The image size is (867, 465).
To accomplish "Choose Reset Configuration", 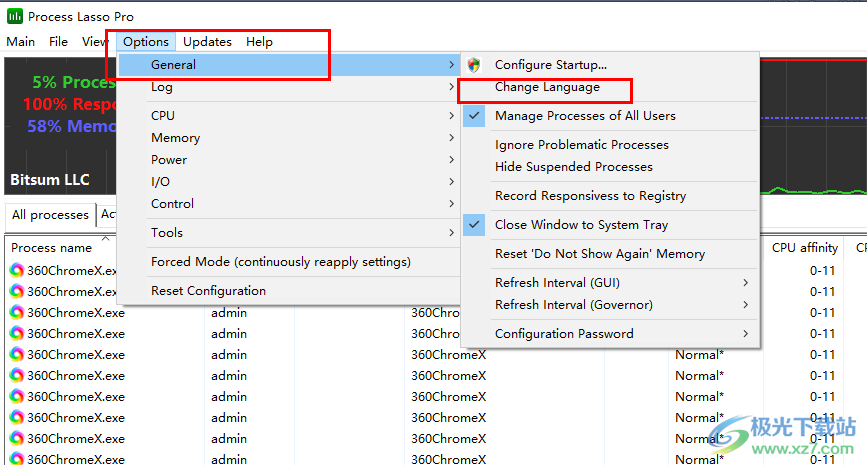I will coord(289,291).
